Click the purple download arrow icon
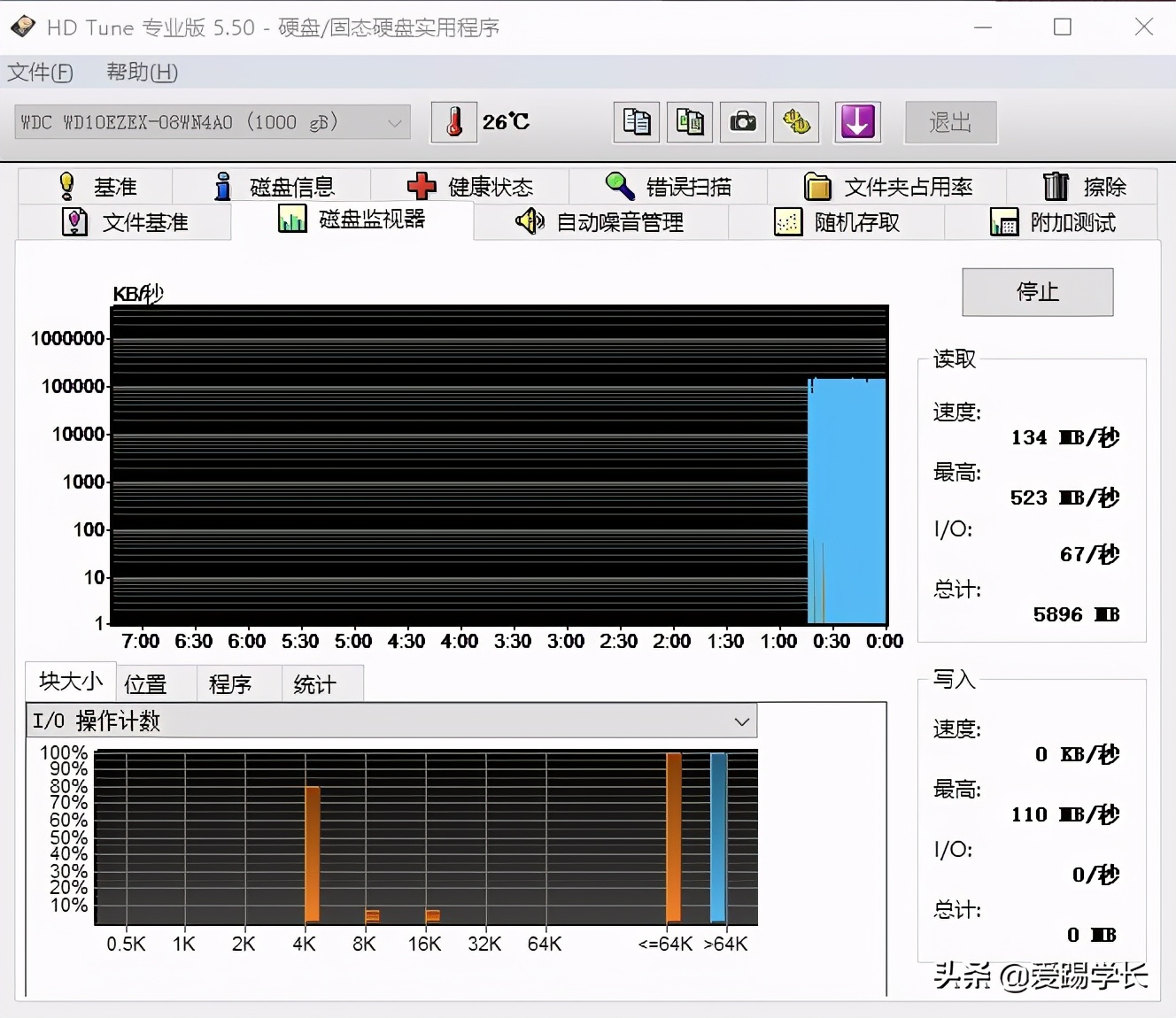1176x1018 pixels. tap(856, 122)
